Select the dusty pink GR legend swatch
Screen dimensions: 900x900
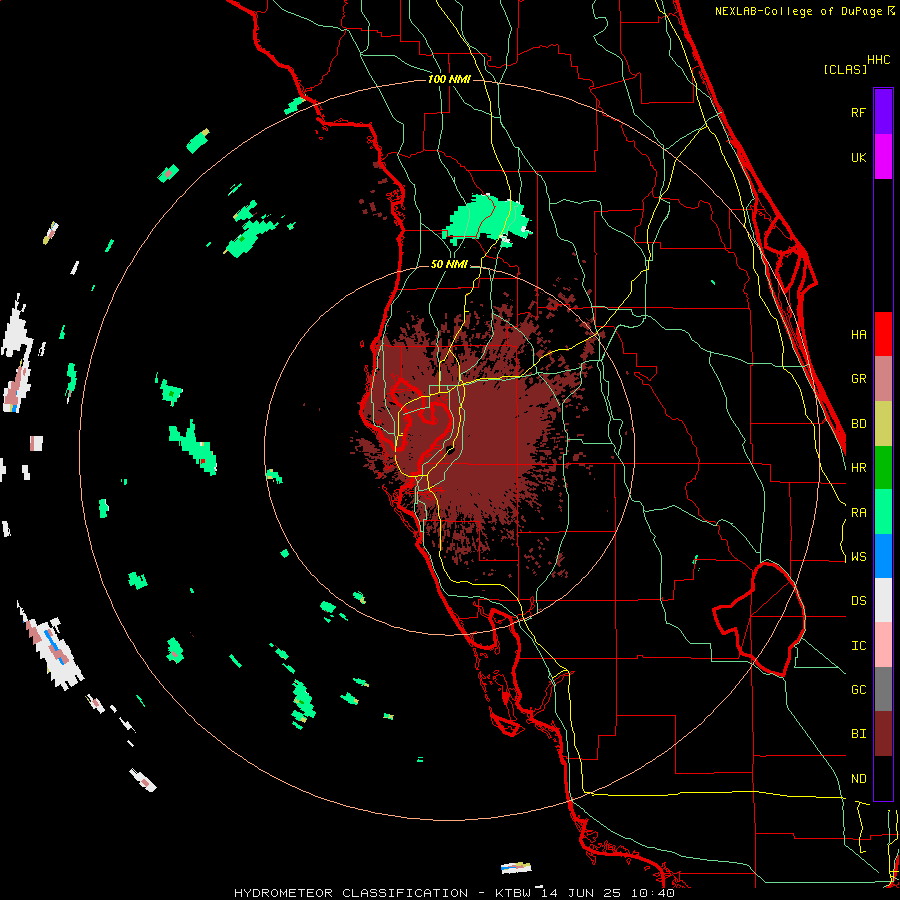pyautogui.click(x=883, y=379)
